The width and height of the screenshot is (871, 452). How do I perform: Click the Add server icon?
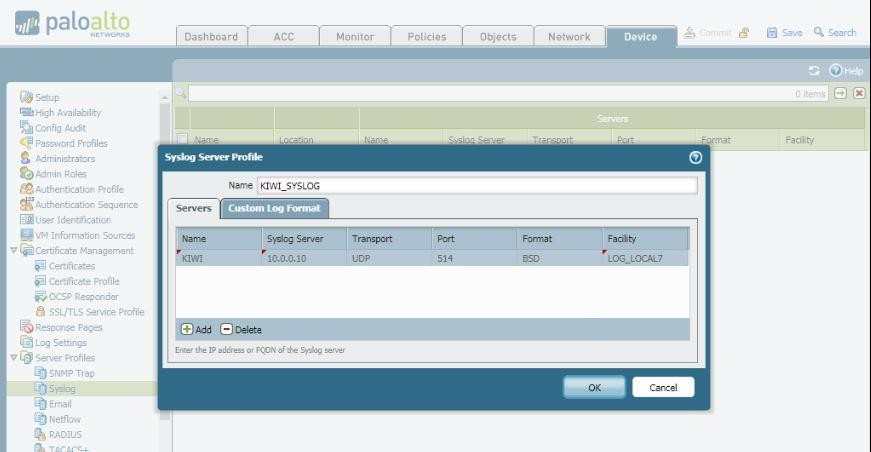tap(187, 329)
